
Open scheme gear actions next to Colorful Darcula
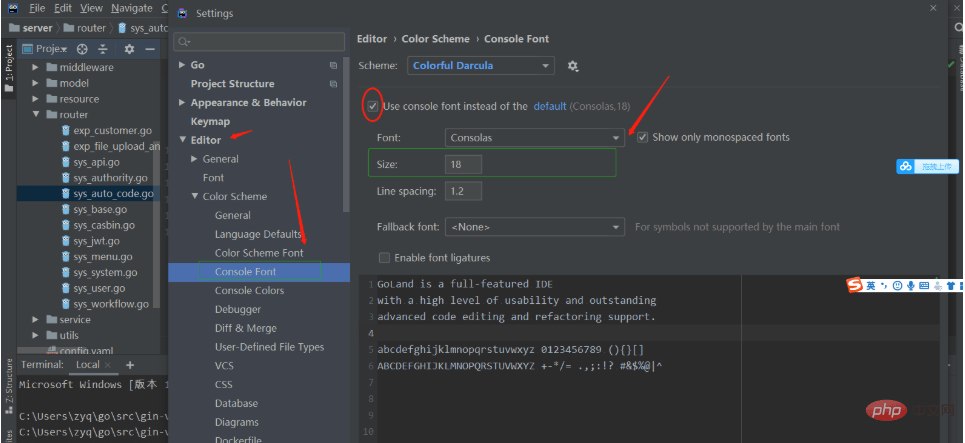573,66
